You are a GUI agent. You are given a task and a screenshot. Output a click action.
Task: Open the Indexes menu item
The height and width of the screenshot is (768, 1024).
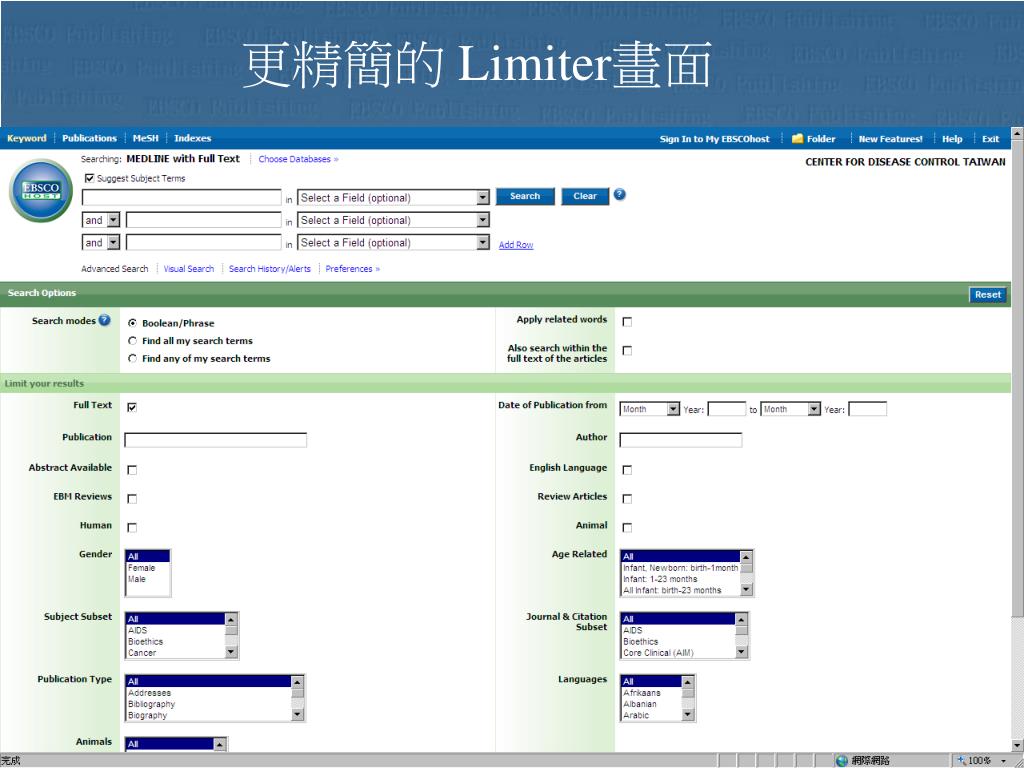pos(193,138)
